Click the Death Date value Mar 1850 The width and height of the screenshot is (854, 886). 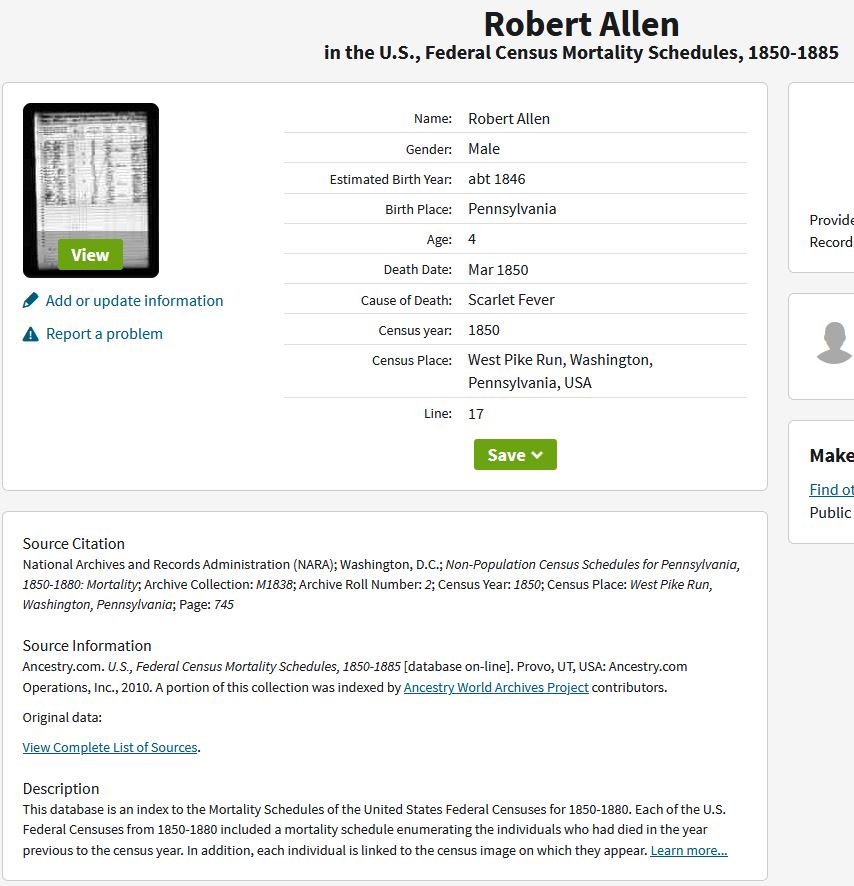498,270
